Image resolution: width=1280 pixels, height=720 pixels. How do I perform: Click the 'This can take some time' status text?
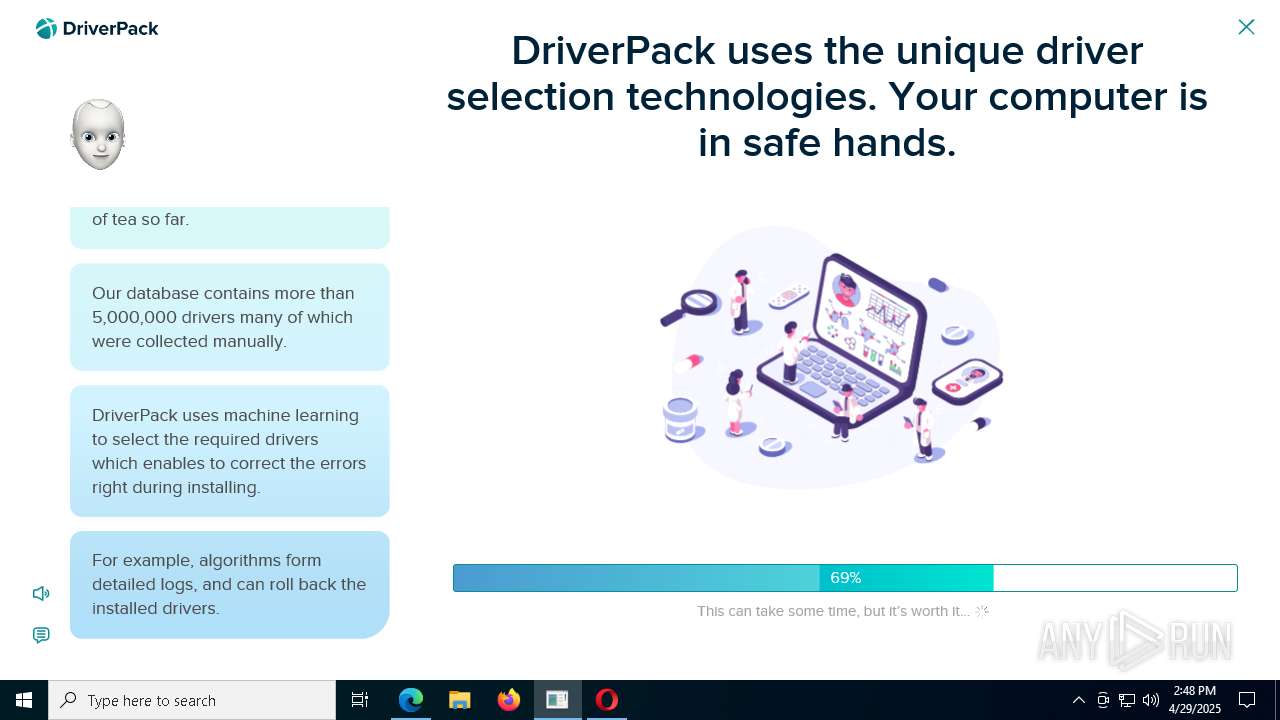coord(833,611)
